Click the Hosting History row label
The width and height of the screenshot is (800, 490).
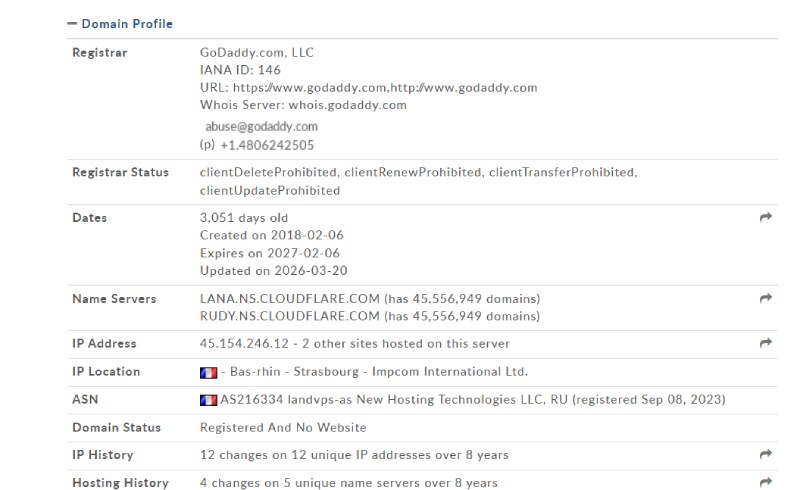pyautogui.click(x=120, y=483)
